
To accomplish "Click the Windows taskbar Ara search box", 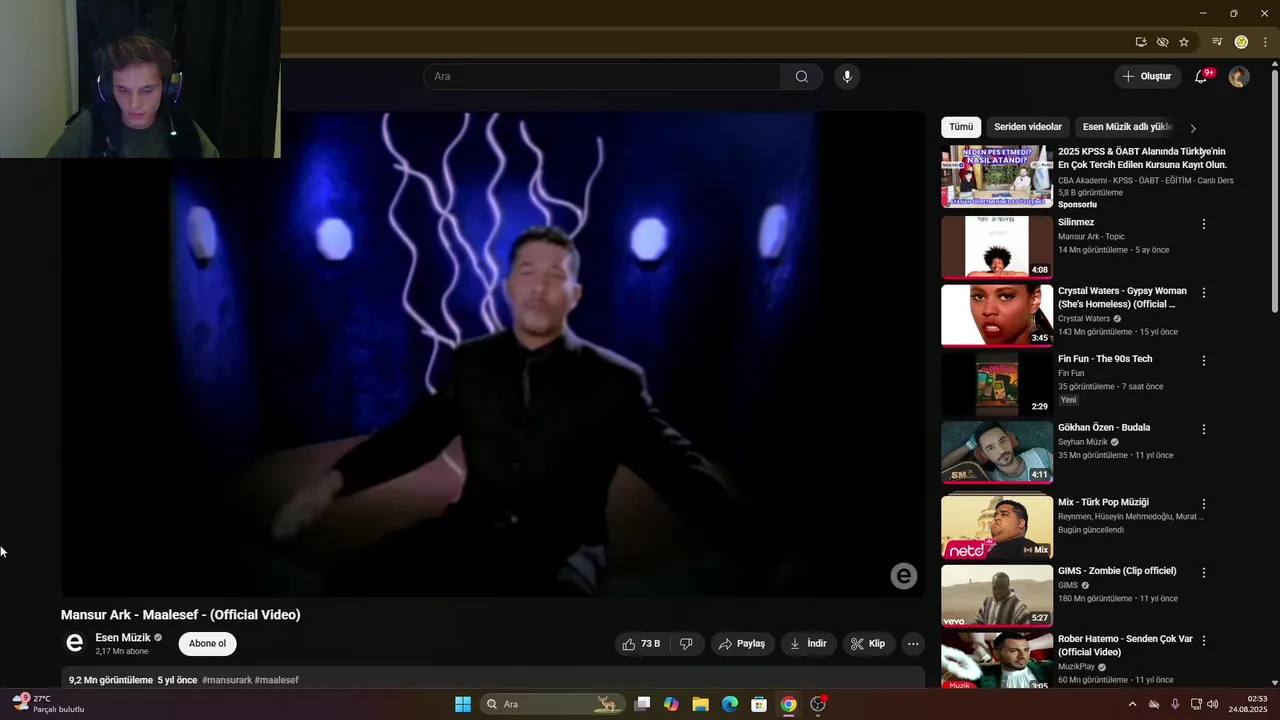I will [x=553, y=704].
